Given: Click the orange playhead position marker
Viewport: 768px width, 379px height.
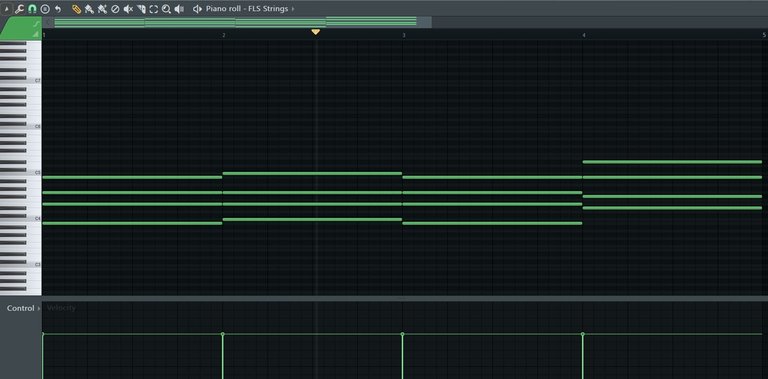Looking at the screenshot, I should pos(315,32).
